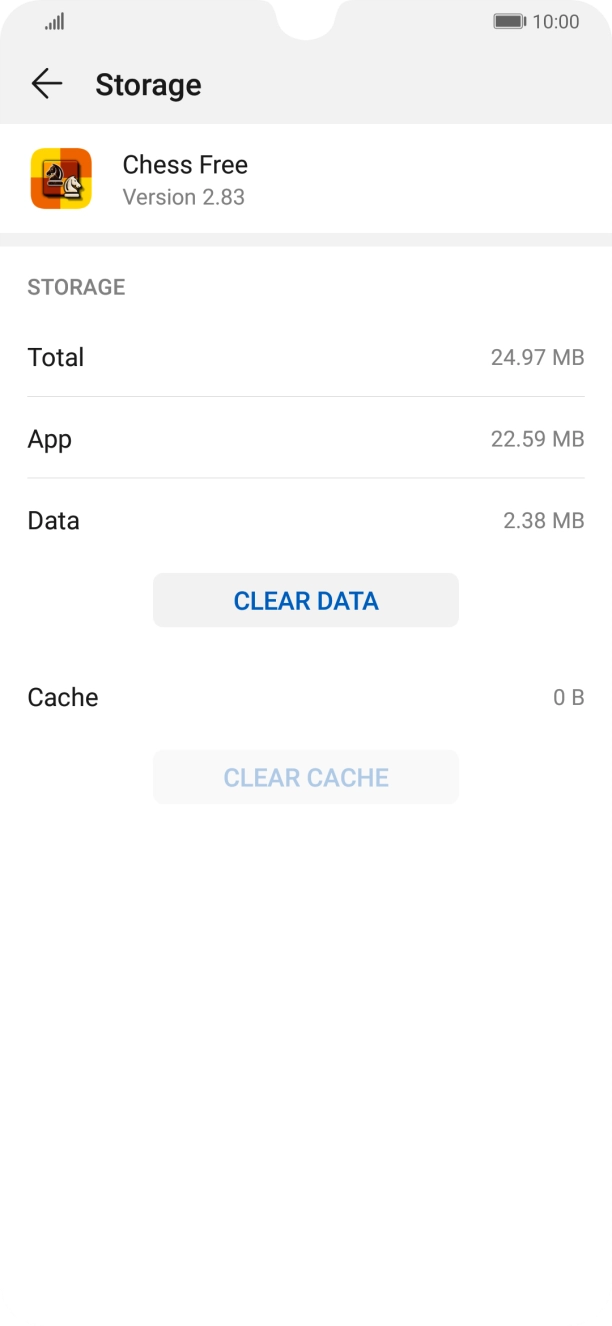Tap the Version 2.83 text

pyautogui.click(x=183, y=197)
